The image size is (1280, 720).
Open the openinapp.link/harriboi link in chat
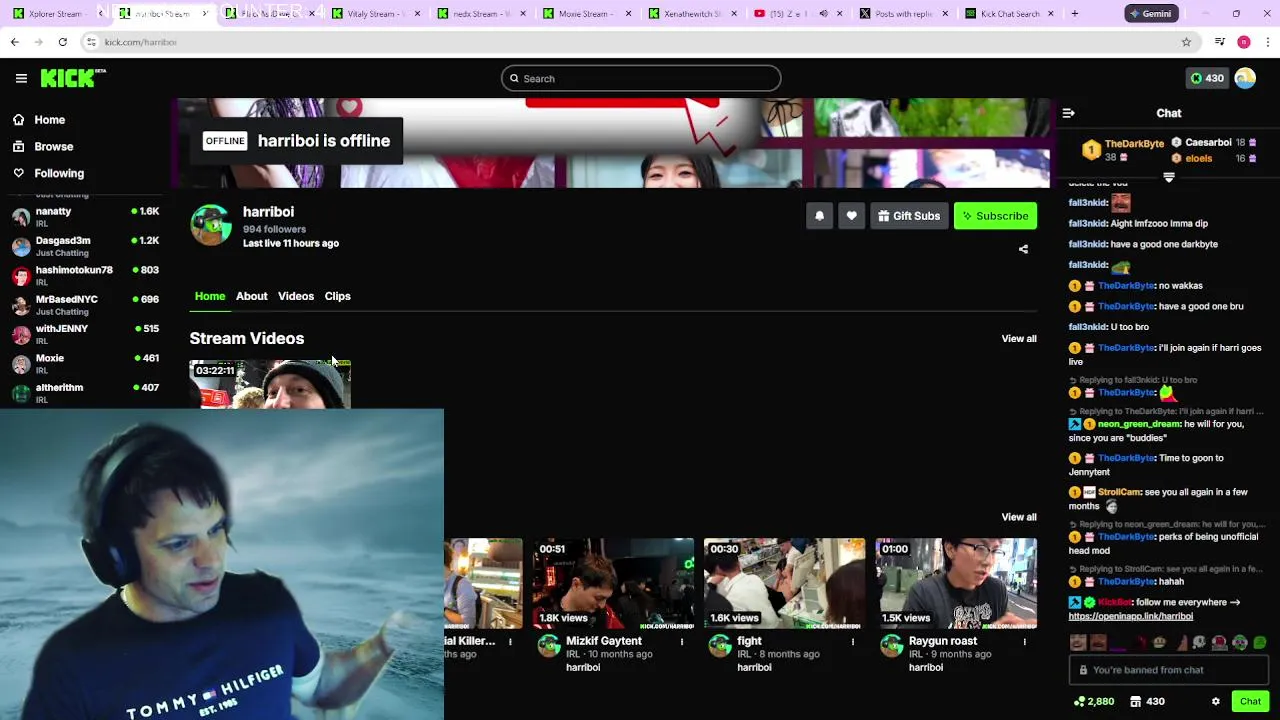pos(1130,616)
